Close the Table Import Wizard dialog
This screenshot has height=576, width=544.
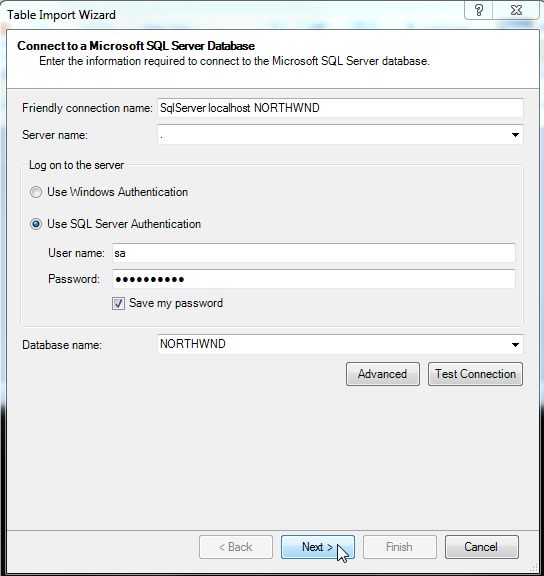pyautogui.click(x=516, y=10)
